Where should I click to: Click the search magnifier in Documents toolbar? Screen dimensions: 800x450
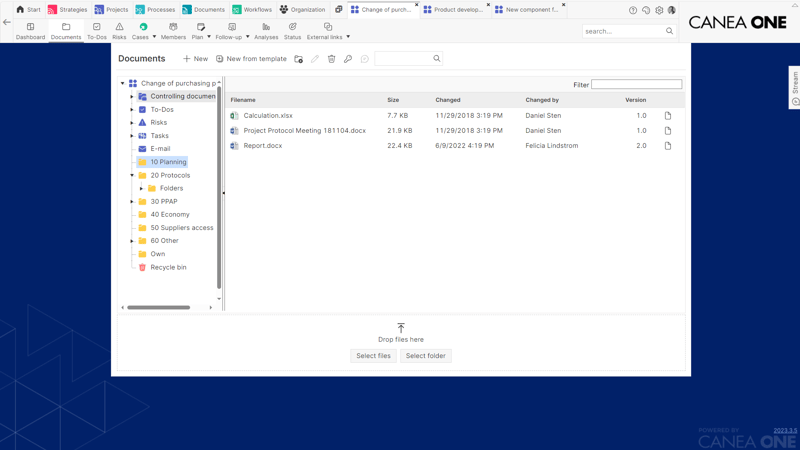[x=437, y=59]
